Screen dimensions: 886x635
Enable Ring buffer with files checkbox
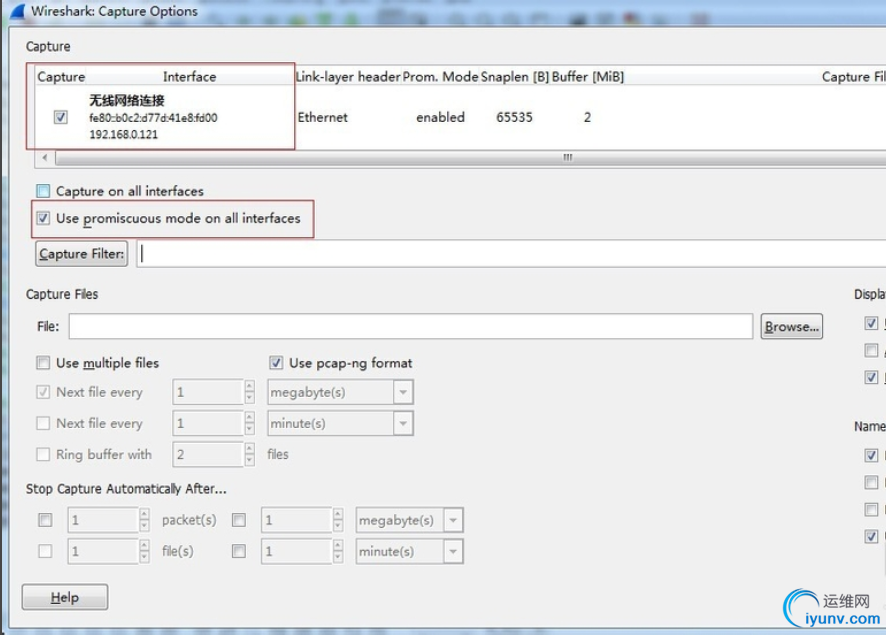[x=43, y=454]
